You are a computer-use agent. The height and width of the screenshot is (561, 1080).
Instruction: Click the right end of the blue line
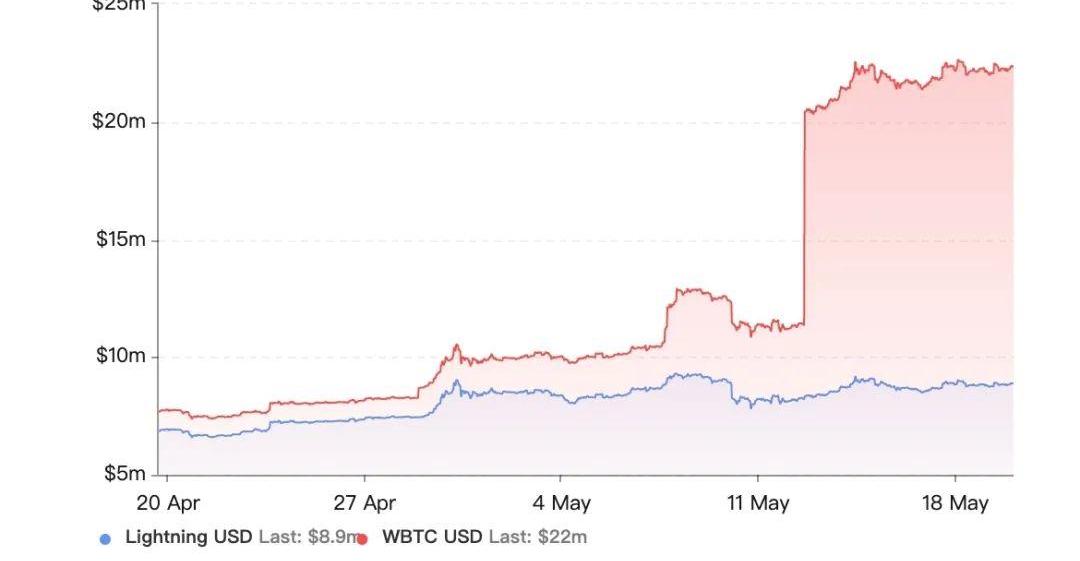click(1011, 383)
